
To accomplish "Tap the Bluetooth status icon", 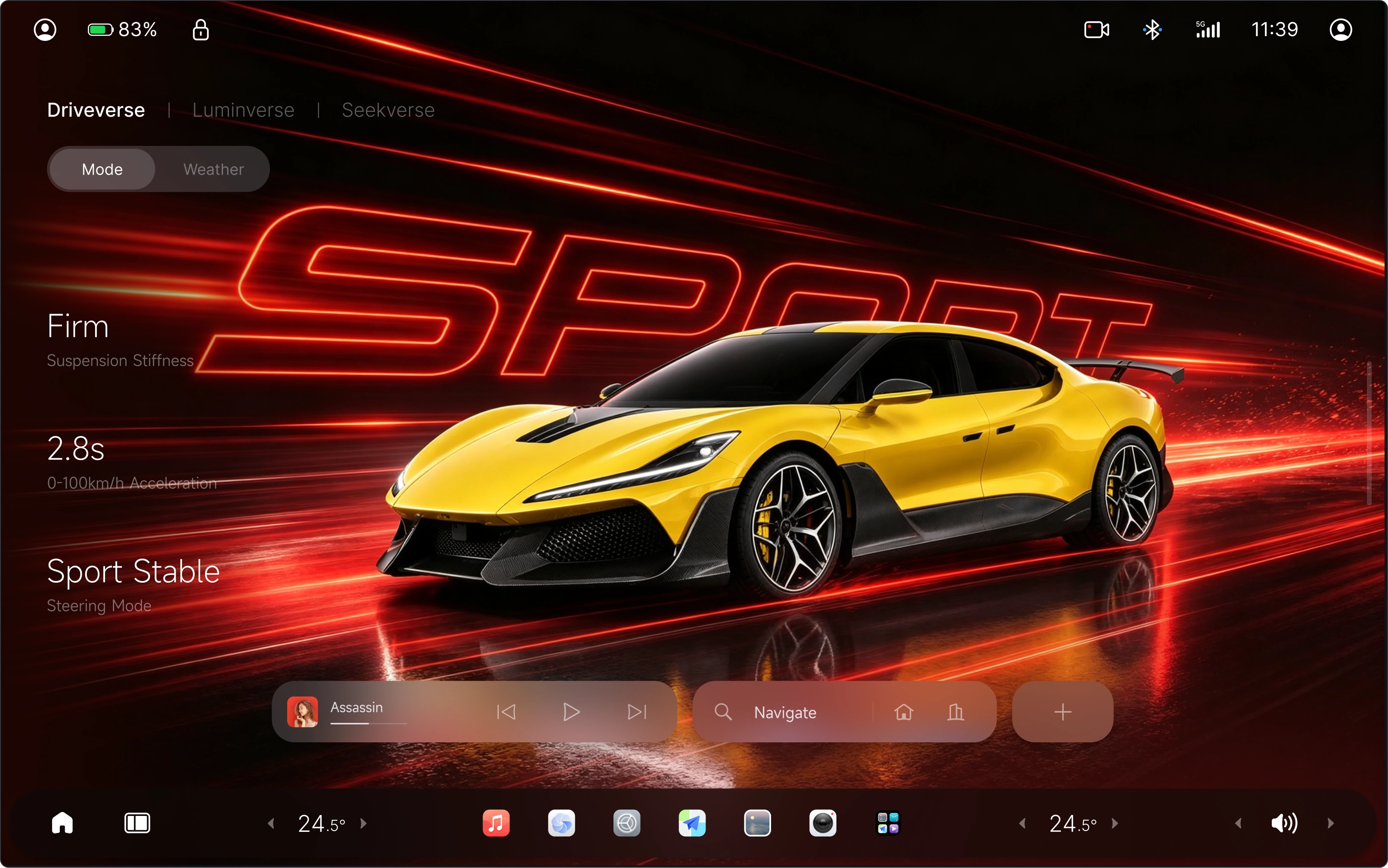I will [x=1152, y=29].
